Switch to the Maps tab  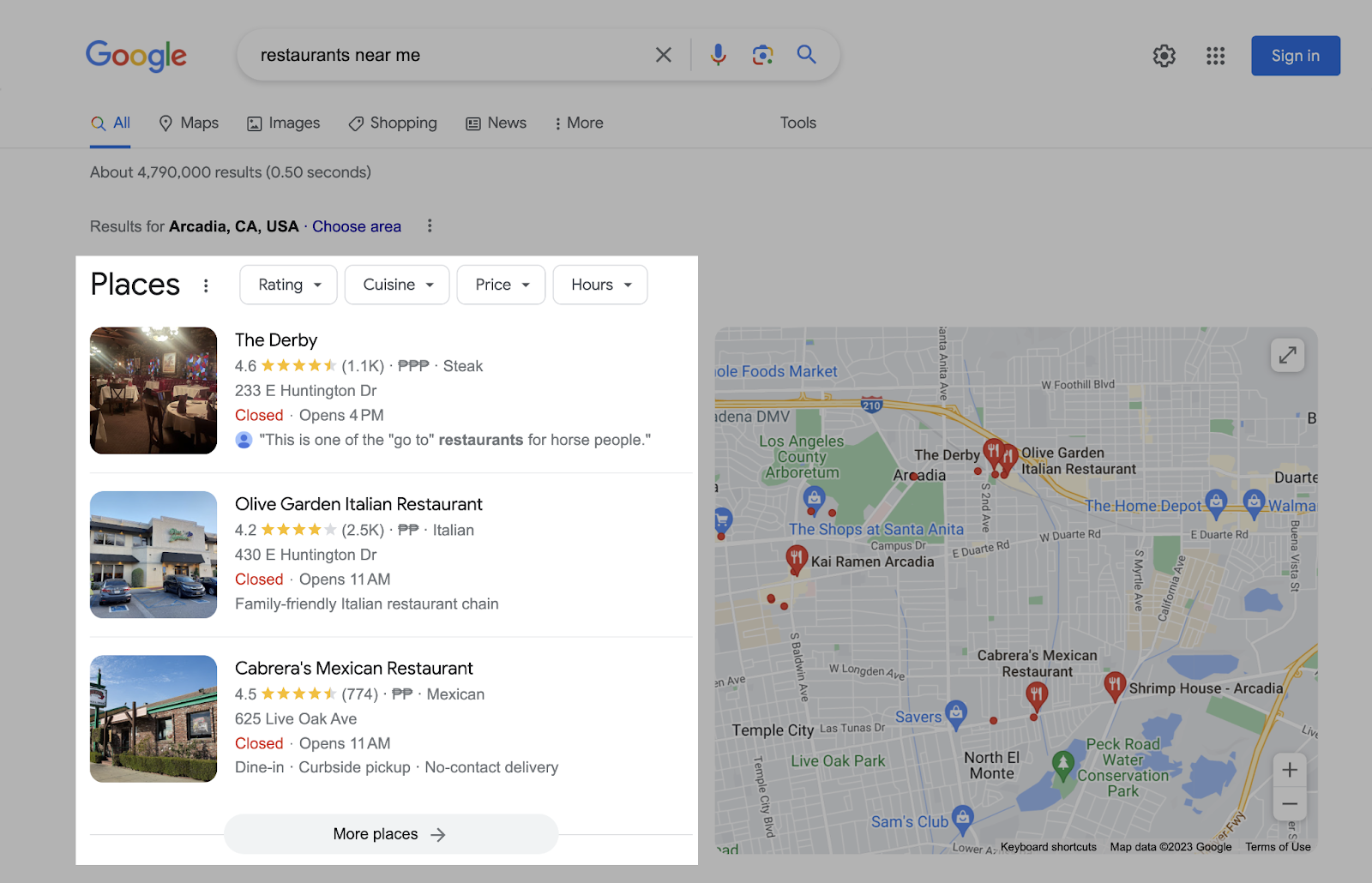188,123
